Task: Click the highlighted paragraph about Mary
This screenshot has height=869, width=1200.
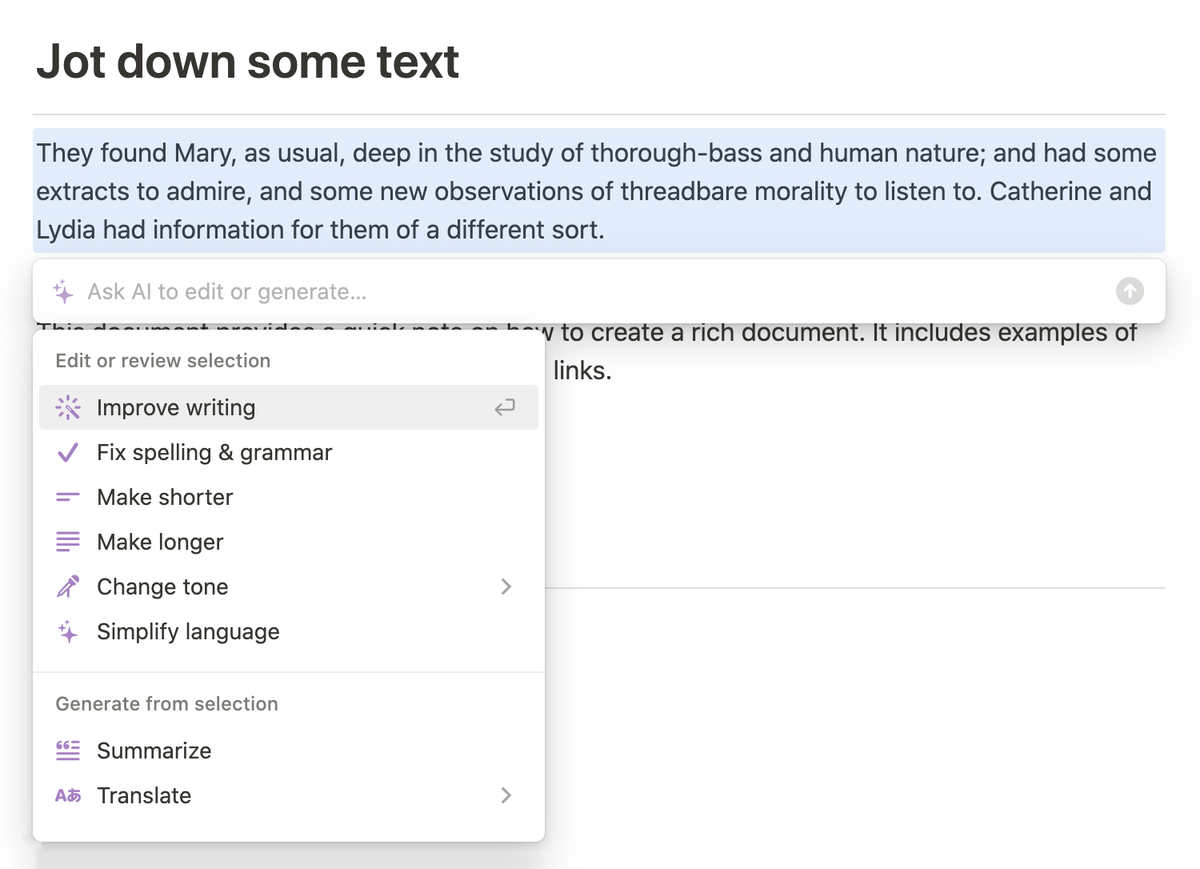Action: 598,191
